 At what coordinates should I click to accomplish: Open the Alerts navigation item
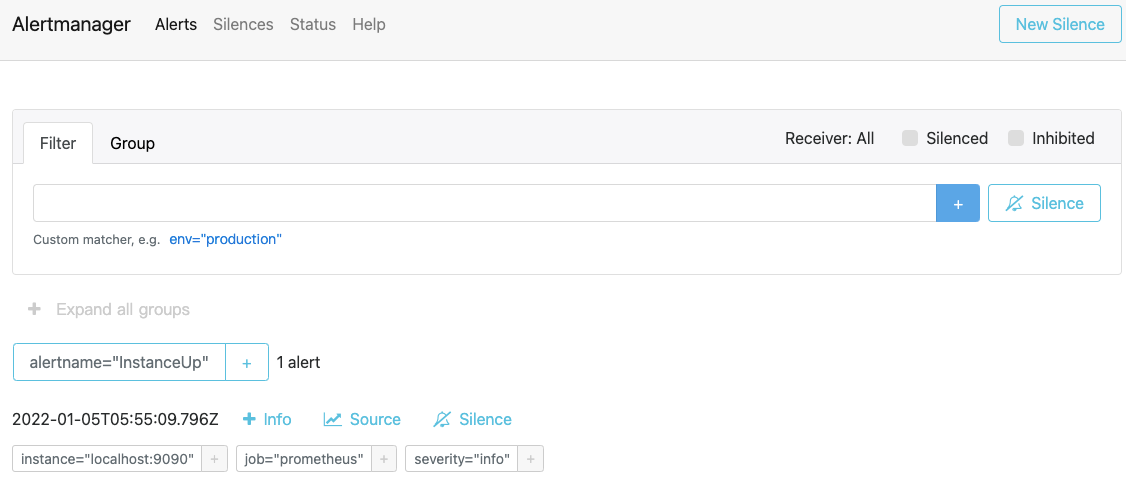176,24
